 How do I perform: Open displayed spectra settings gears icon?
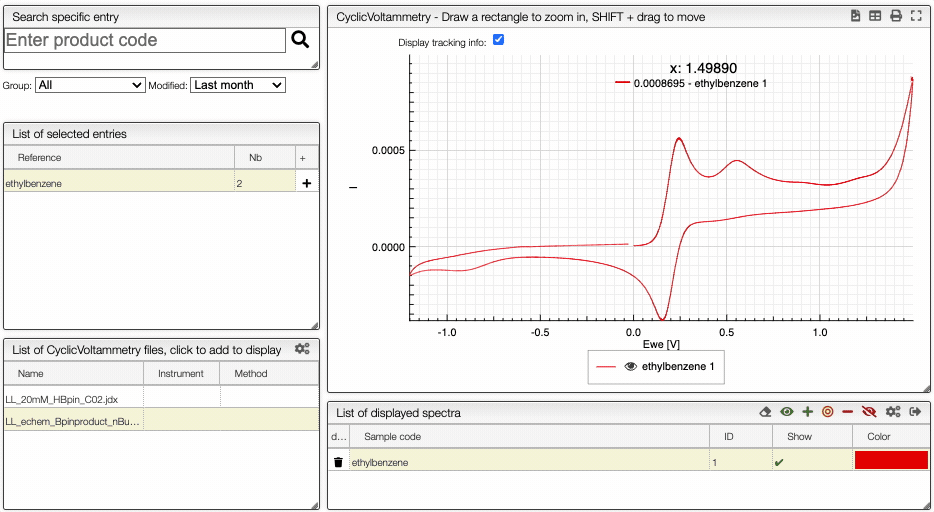pos(893,412)
